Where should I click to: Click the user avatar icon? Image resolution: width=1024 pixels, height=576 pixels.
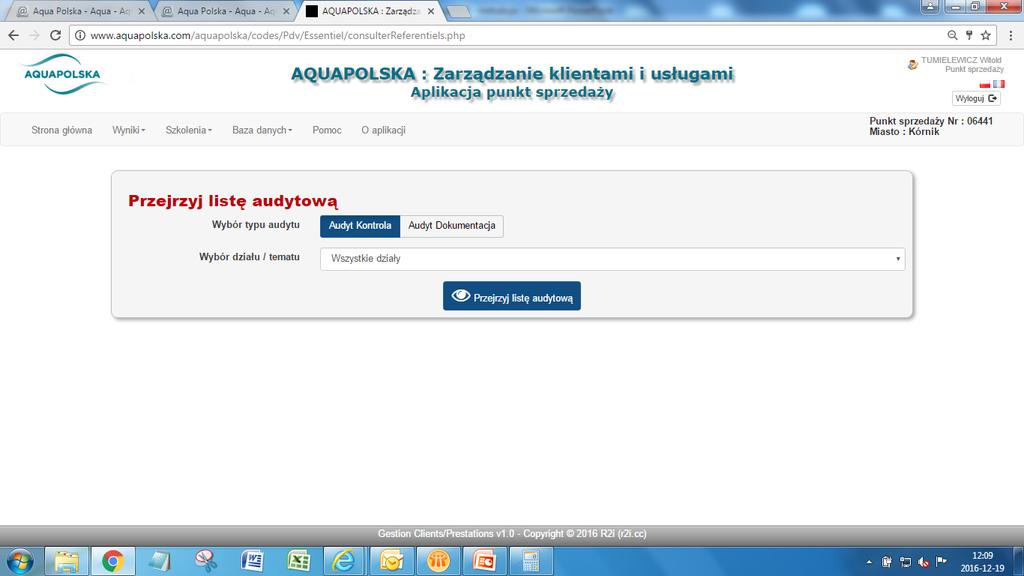pyautogui.click(x=912, y=65)
